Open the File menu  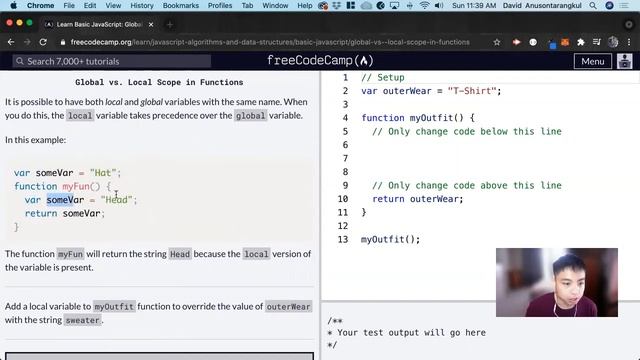point(69,5)
